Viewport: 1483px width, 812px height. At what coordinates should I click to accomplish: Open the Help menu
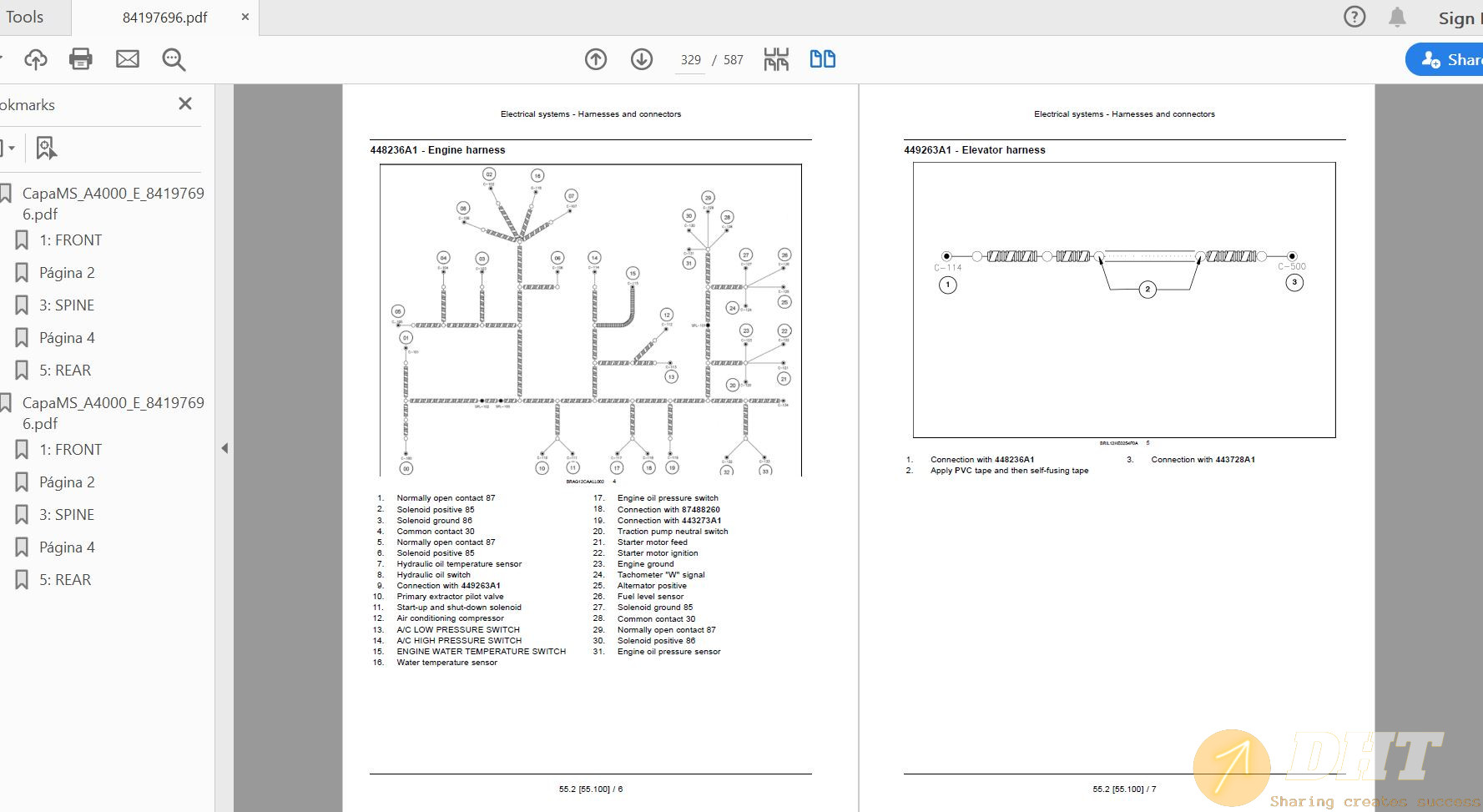1354,16
